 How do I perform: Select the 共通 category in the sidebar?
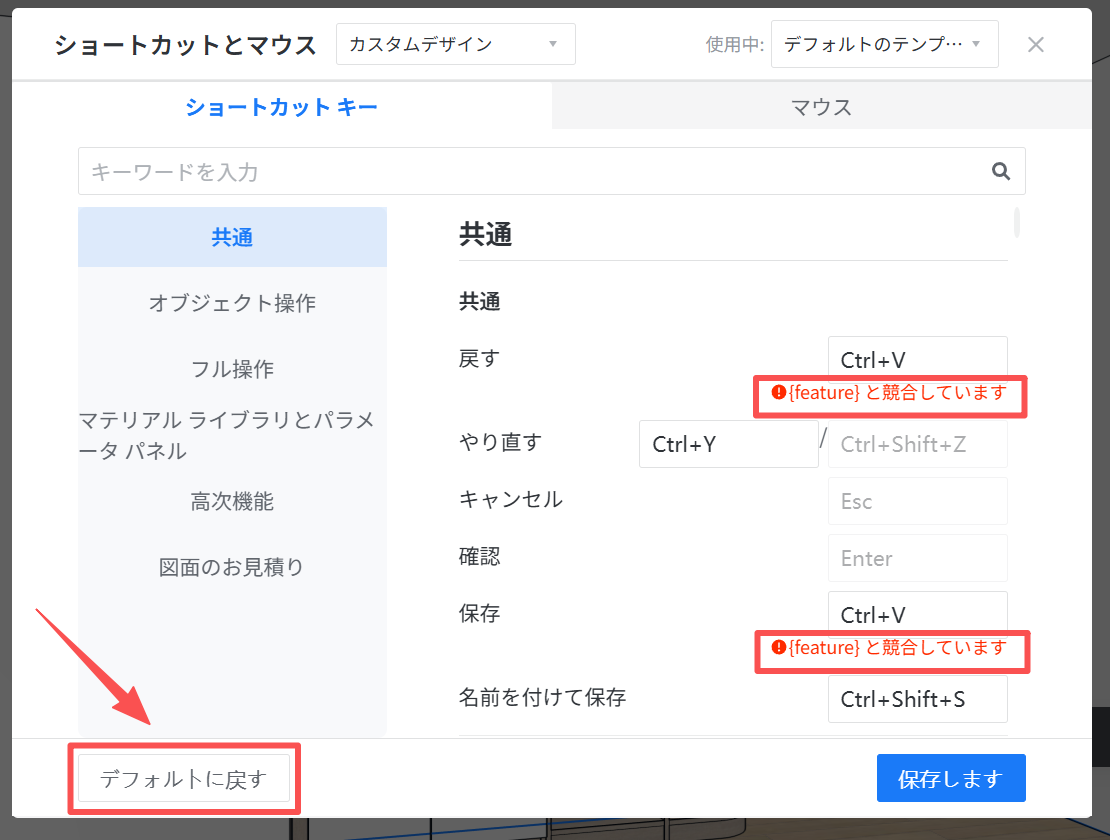[232, 237]
